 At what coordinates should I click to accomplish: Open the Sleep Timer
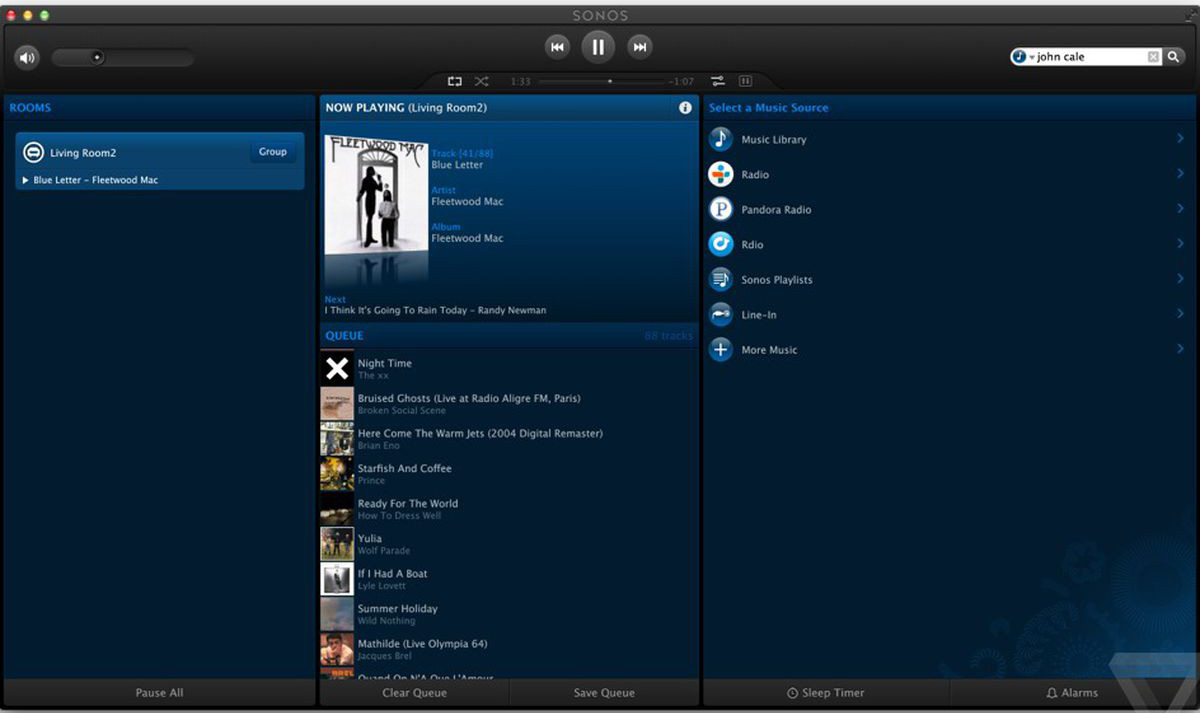[826, 693]
